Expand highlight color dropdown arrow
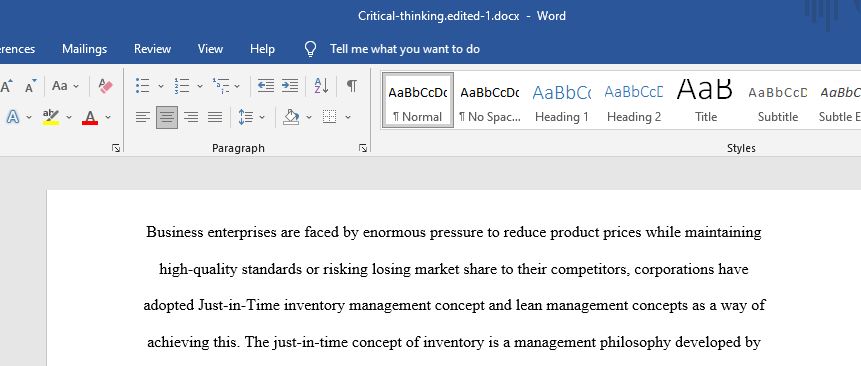Image resolution: width=861 pixels, height=366 pixels. click(69, 117)
